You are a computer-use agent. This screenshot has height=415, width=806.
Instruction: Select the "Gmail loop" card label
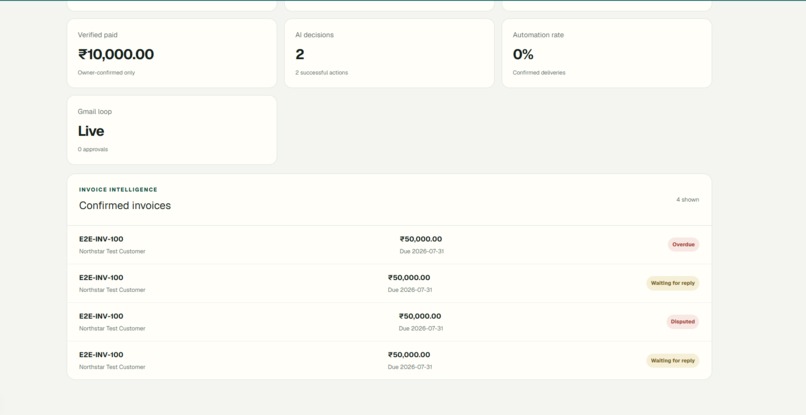click(95, 112)
